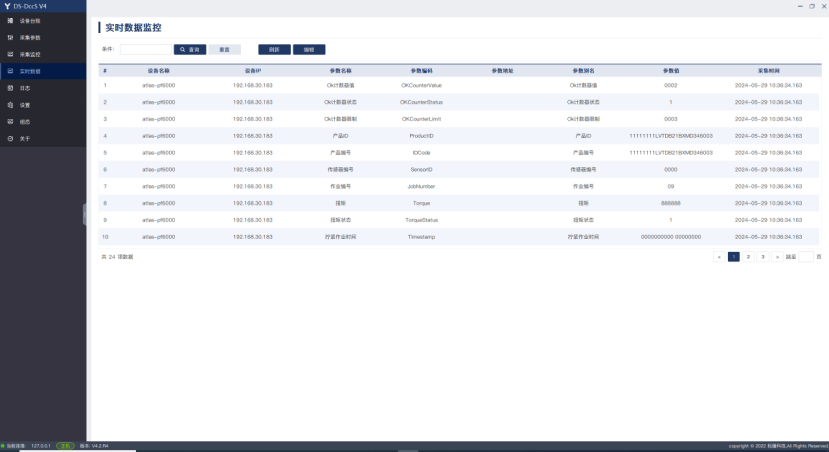Image resolution: width=829 pixels, height=452 pixels.
Task: Click the green 主机 badge in status bar
Action: pyautogui.click(x=65, y=446)
